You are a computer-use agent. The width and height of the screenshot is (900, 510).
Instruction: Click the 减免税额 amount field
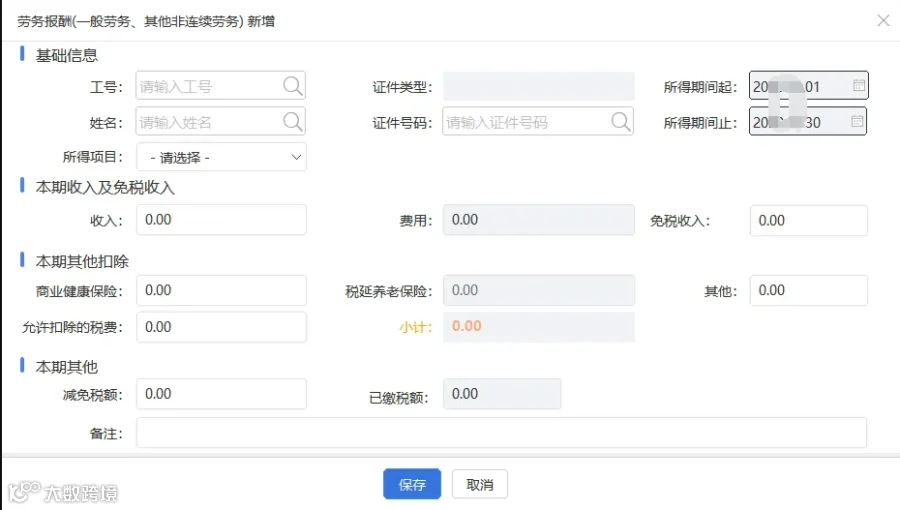click(x=221, y=394)
